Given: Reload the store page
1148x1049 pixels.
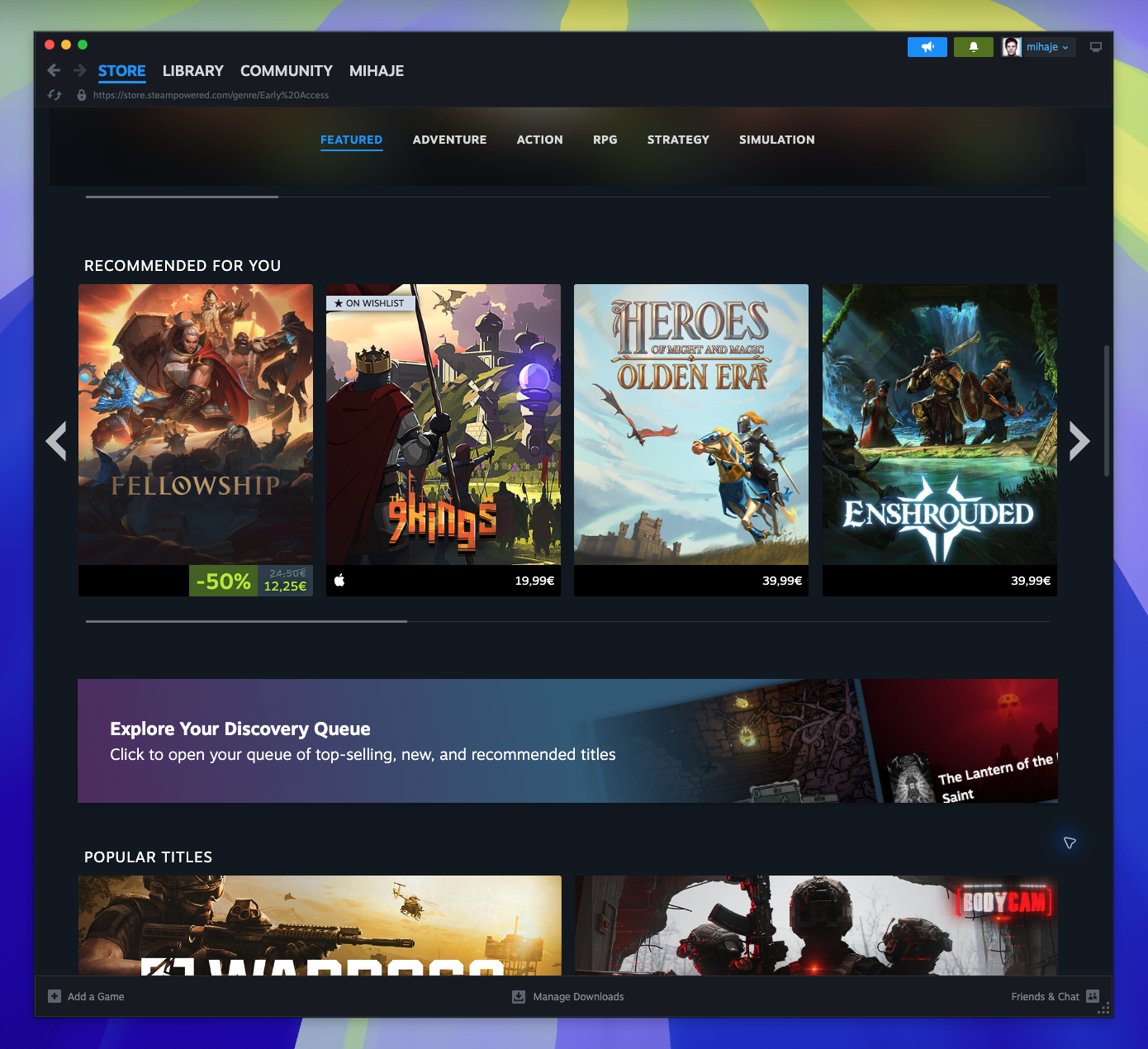Looking at the screenshot, I should click(55, 95).
